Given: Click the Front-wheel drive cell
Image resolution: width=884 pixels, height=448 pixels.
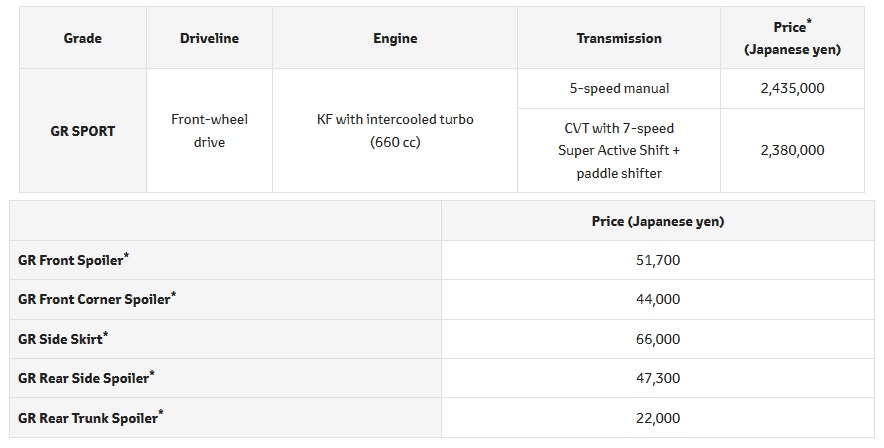Looking at the screenshot, I should [209, 131].
